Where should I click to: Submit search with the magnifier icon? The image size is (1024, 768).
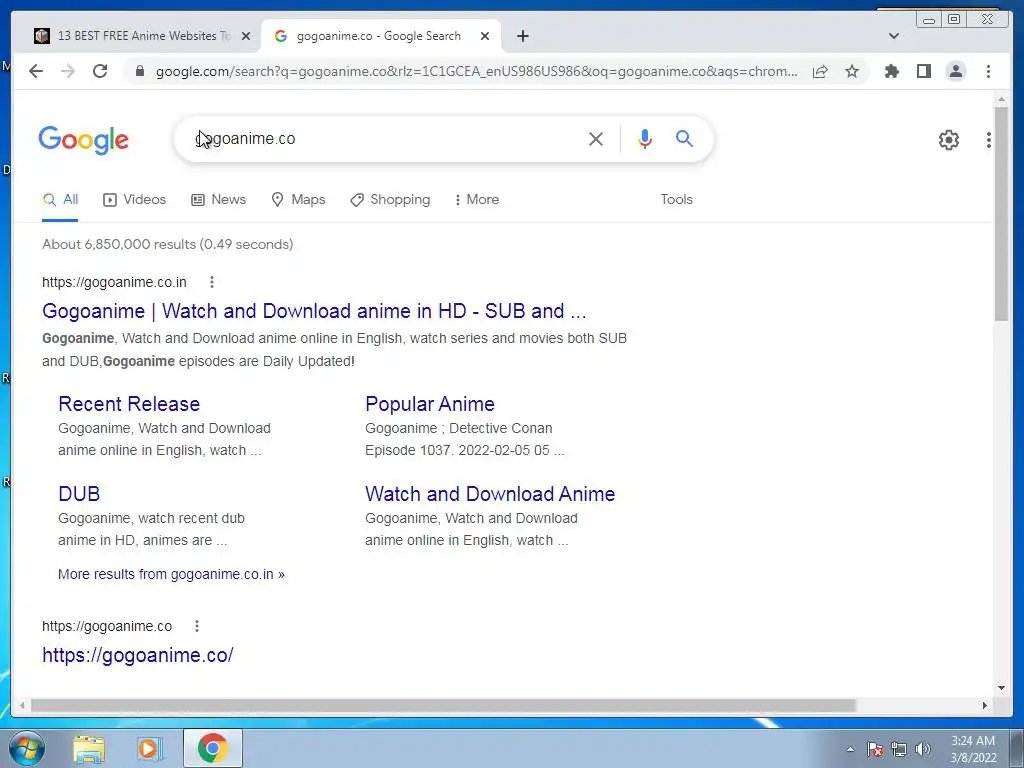(684, 138)
